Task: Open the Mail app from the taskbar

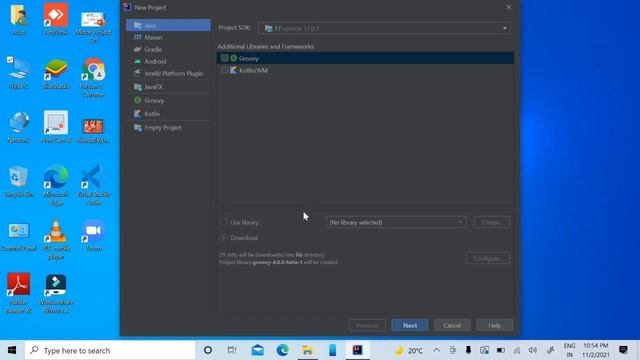Action: click(x=258, y=350)
